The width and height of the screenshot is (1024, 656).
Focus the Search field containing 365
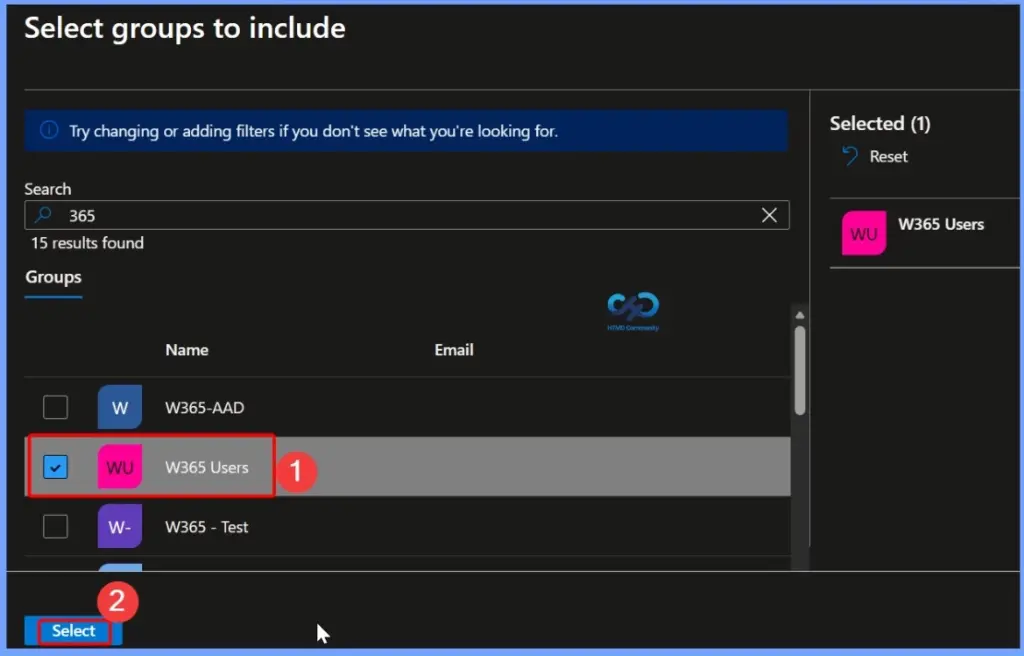(x=407, y=215)
